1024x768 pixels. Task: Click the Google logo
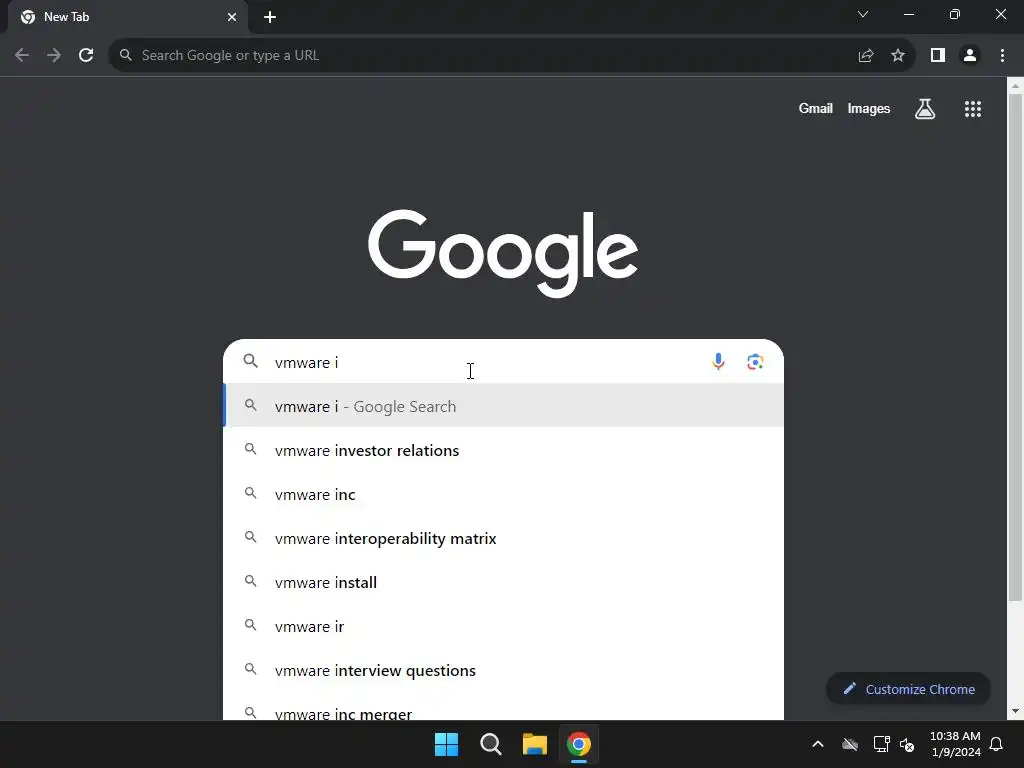pos(503,253)
